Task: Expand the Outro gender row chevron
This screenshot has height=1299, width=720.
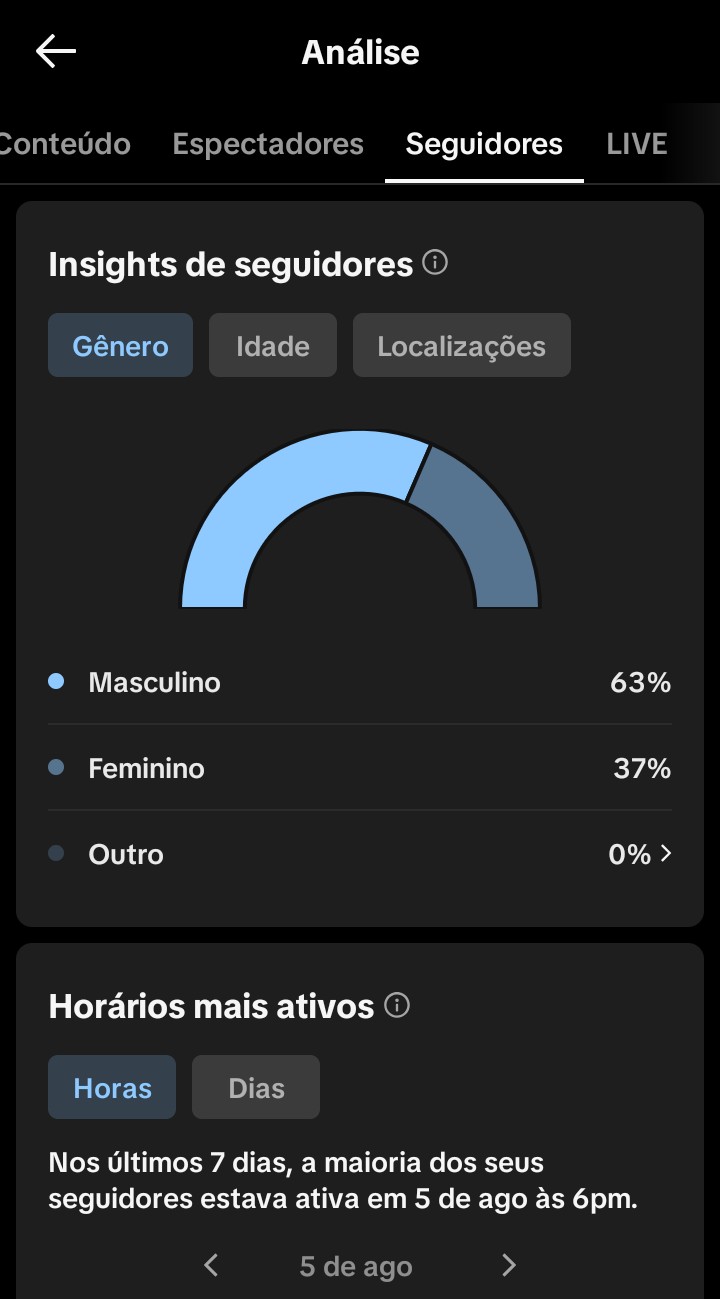Action: 667,854
